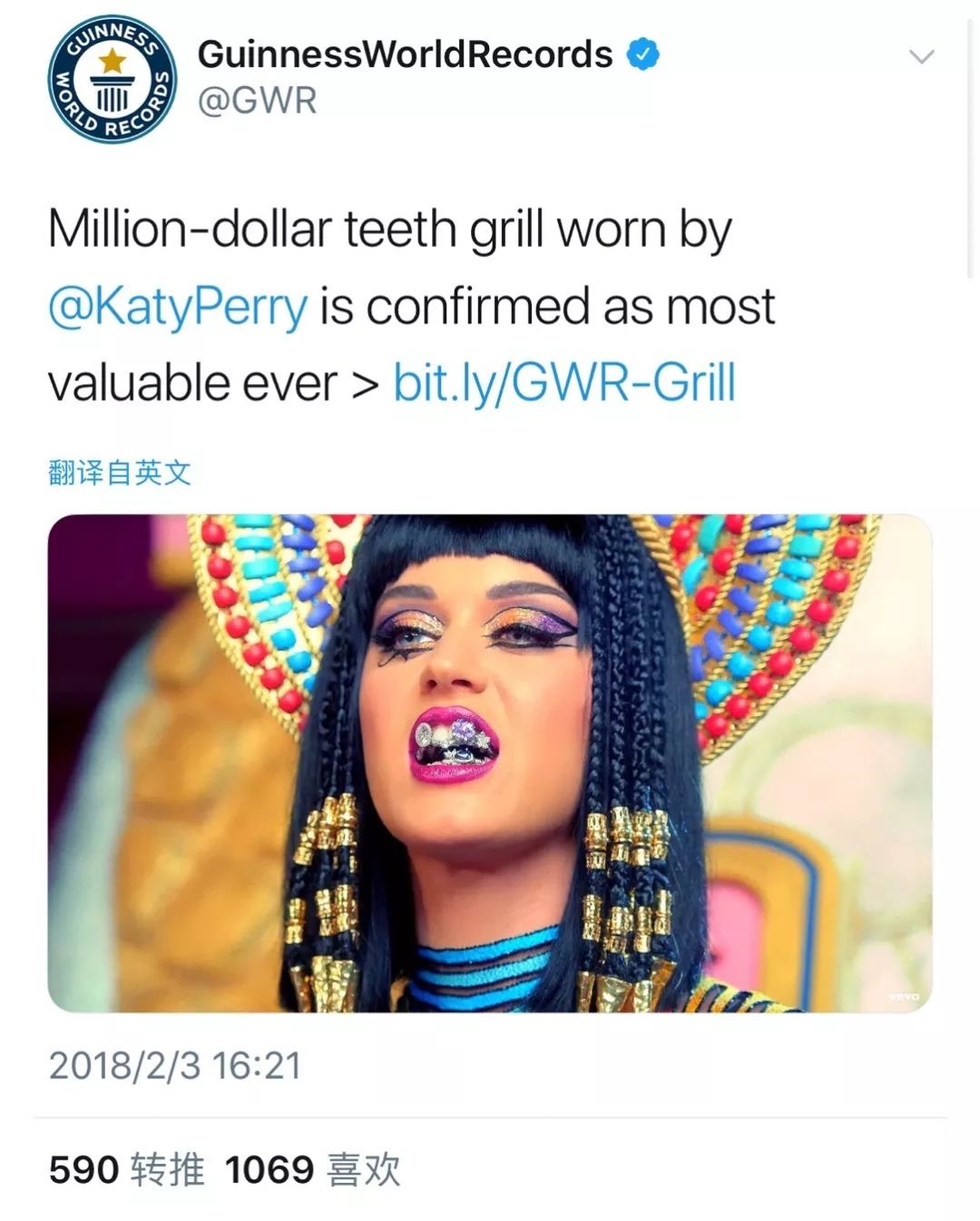Tap the pillar emblem inside GWR logo
The width and height of the screenshot is (980, 1221).
[x=112, y=94]
